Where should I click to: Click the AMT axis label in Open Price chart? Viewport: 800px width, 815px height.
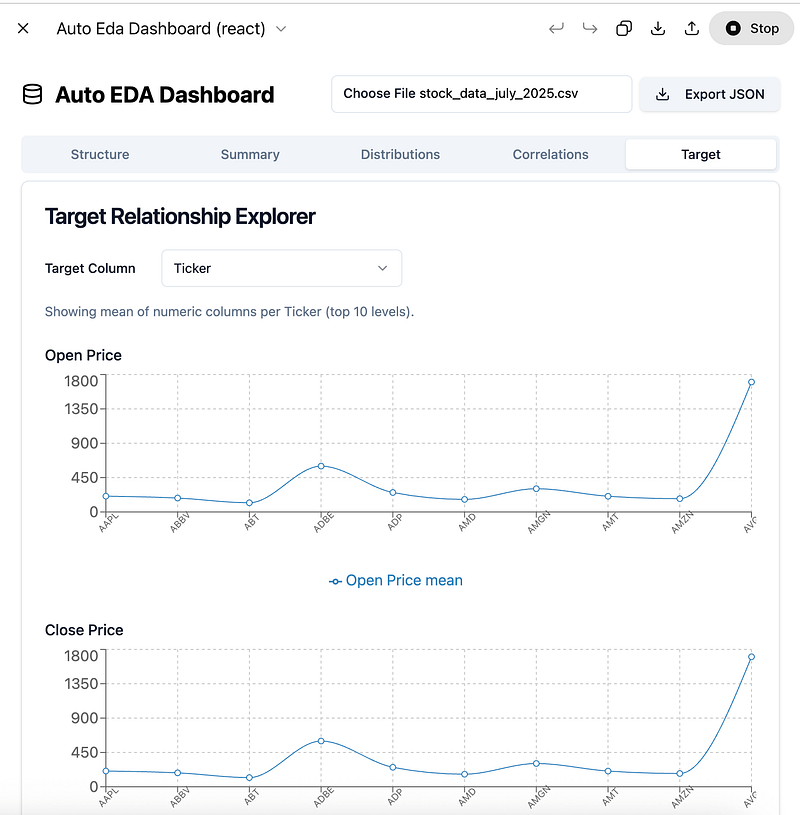coord(610,522)
